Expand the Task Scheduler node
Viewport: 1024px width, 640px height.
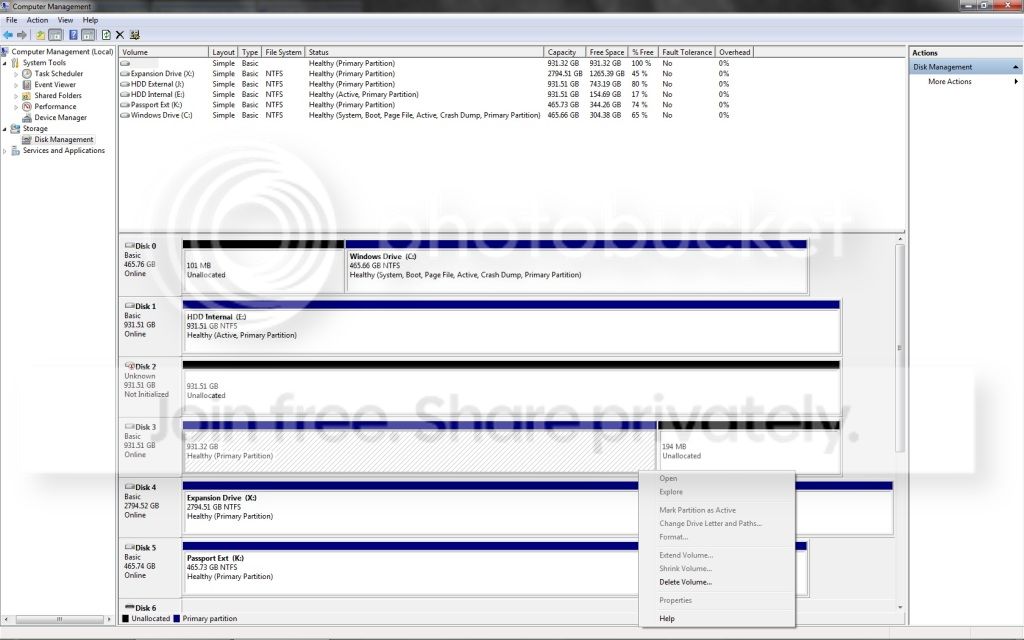tap(16, 74)
